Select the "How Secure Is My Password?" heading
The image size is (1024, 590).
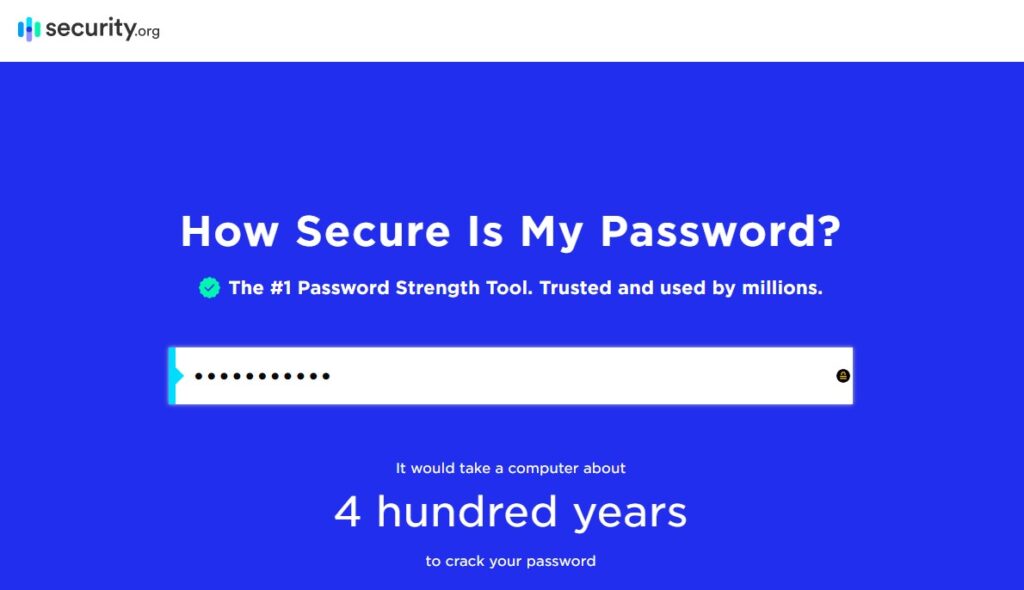[511, 231]
